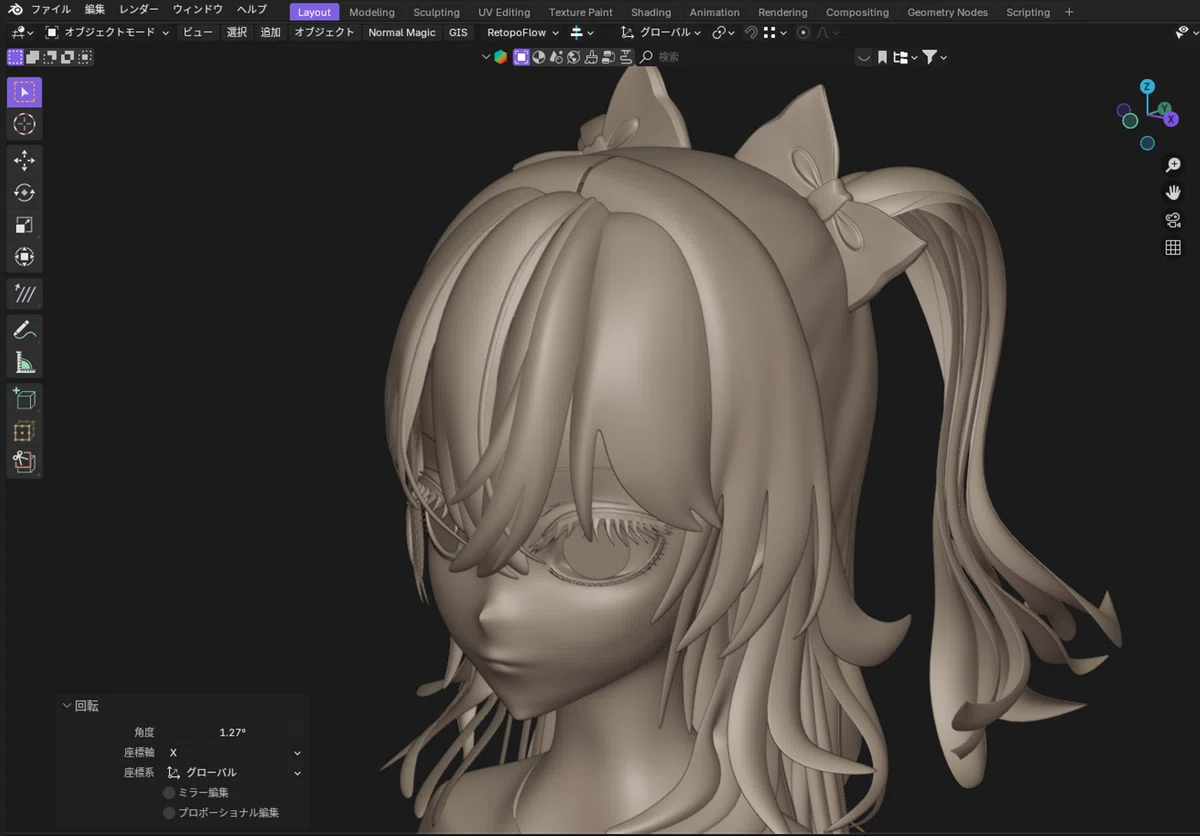
Task: Select the Add Cube tool
Action: click(25, 399)
